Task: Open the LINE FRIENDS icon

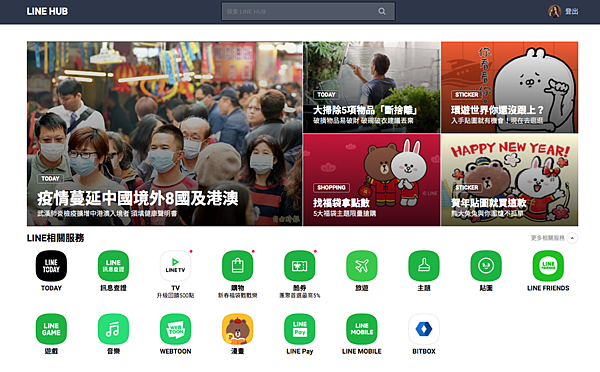Action: [x=548, y=266]
